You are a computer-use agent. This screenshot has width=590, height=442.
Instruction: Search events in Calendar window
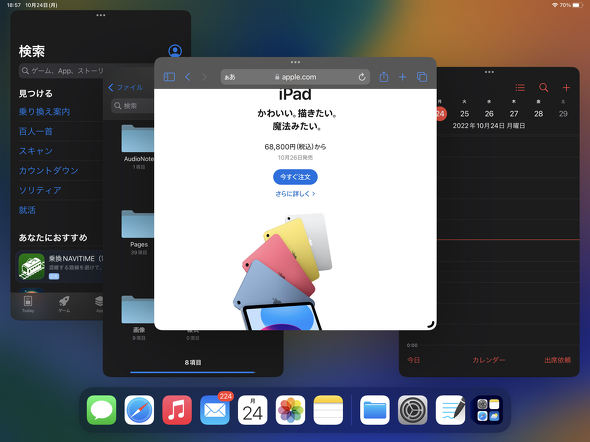pyautogui.click(x=543, y=88)
